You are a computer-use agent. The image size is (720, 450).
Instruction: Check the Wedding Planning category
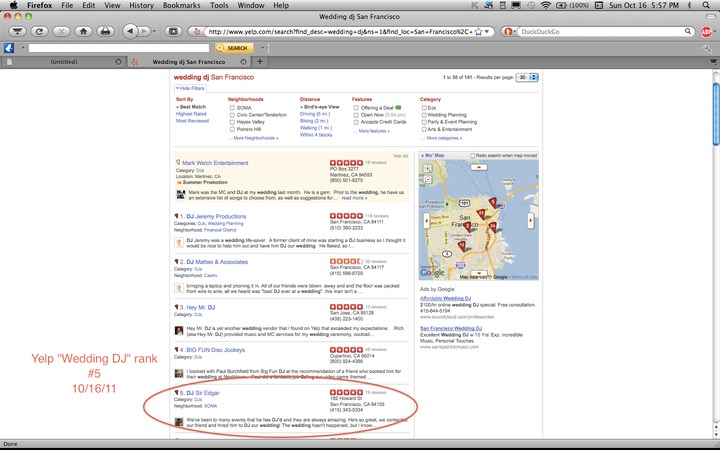tap(424, 115)
